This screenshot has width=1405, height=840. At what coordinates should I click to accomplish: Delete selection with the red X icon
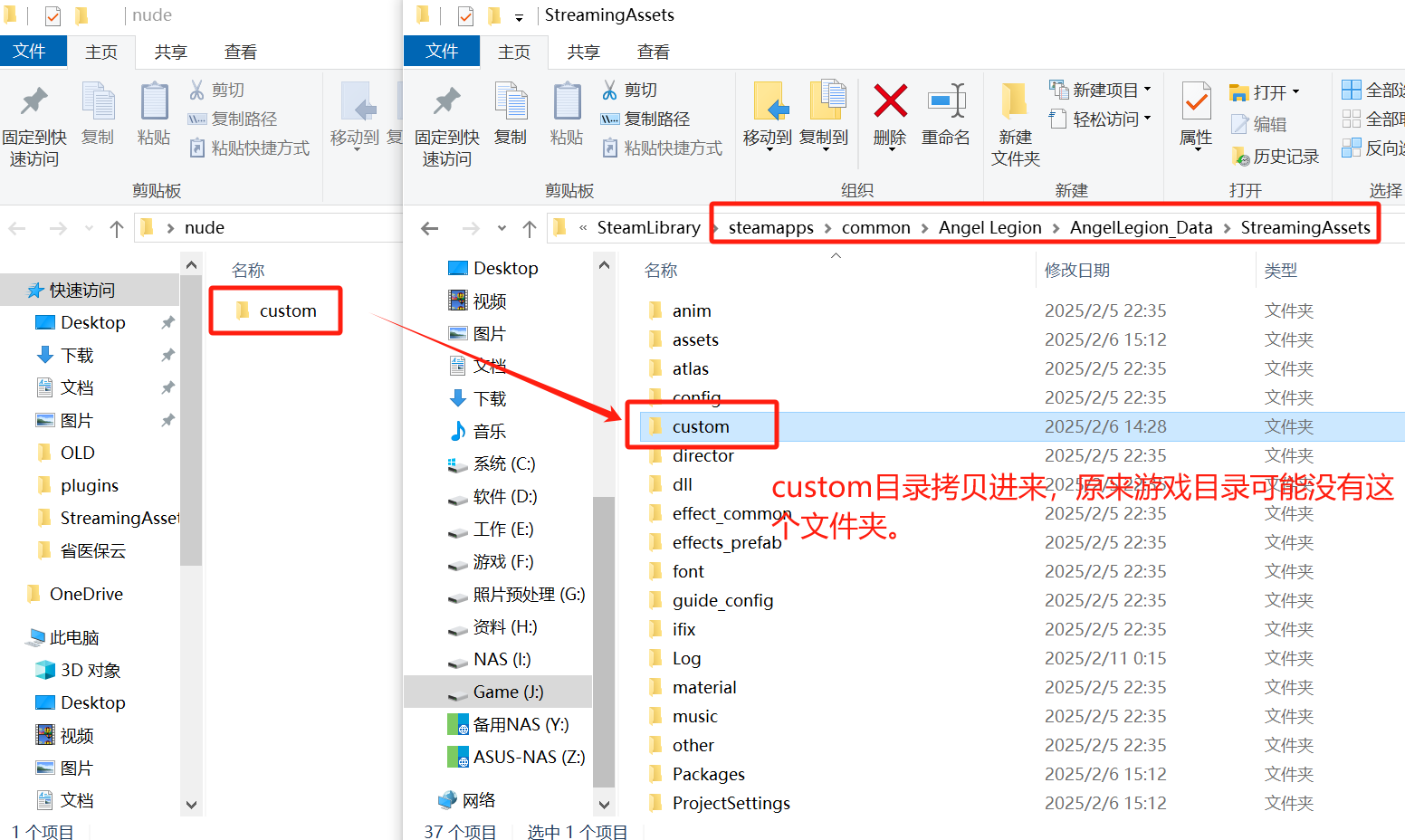click(x=890, y=113)
